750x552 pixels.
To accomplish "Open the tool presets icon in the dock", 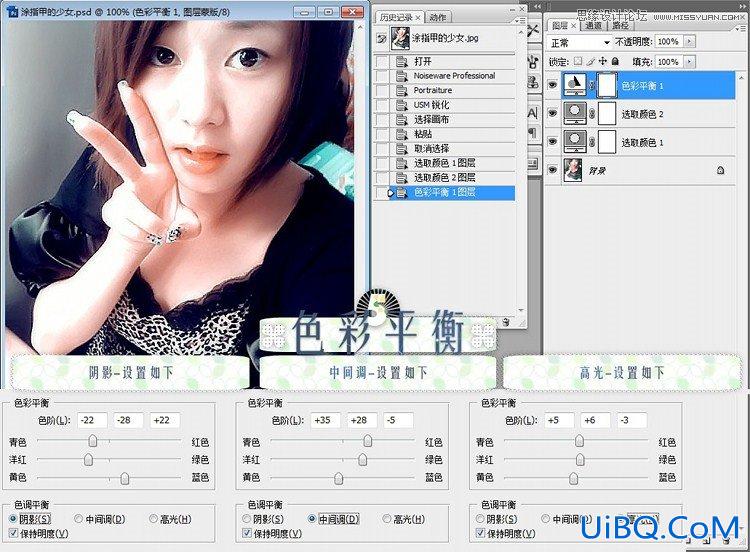I will click(x=533, y=32).
